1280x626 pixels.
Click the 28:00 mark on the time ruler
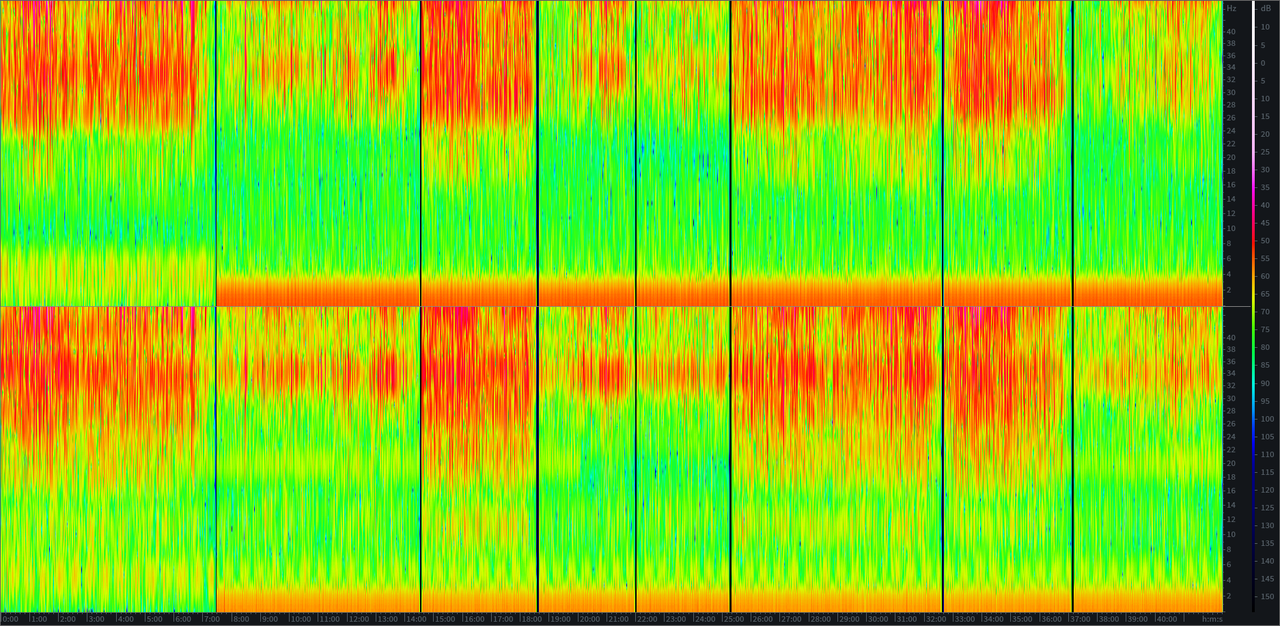point(822,619)
